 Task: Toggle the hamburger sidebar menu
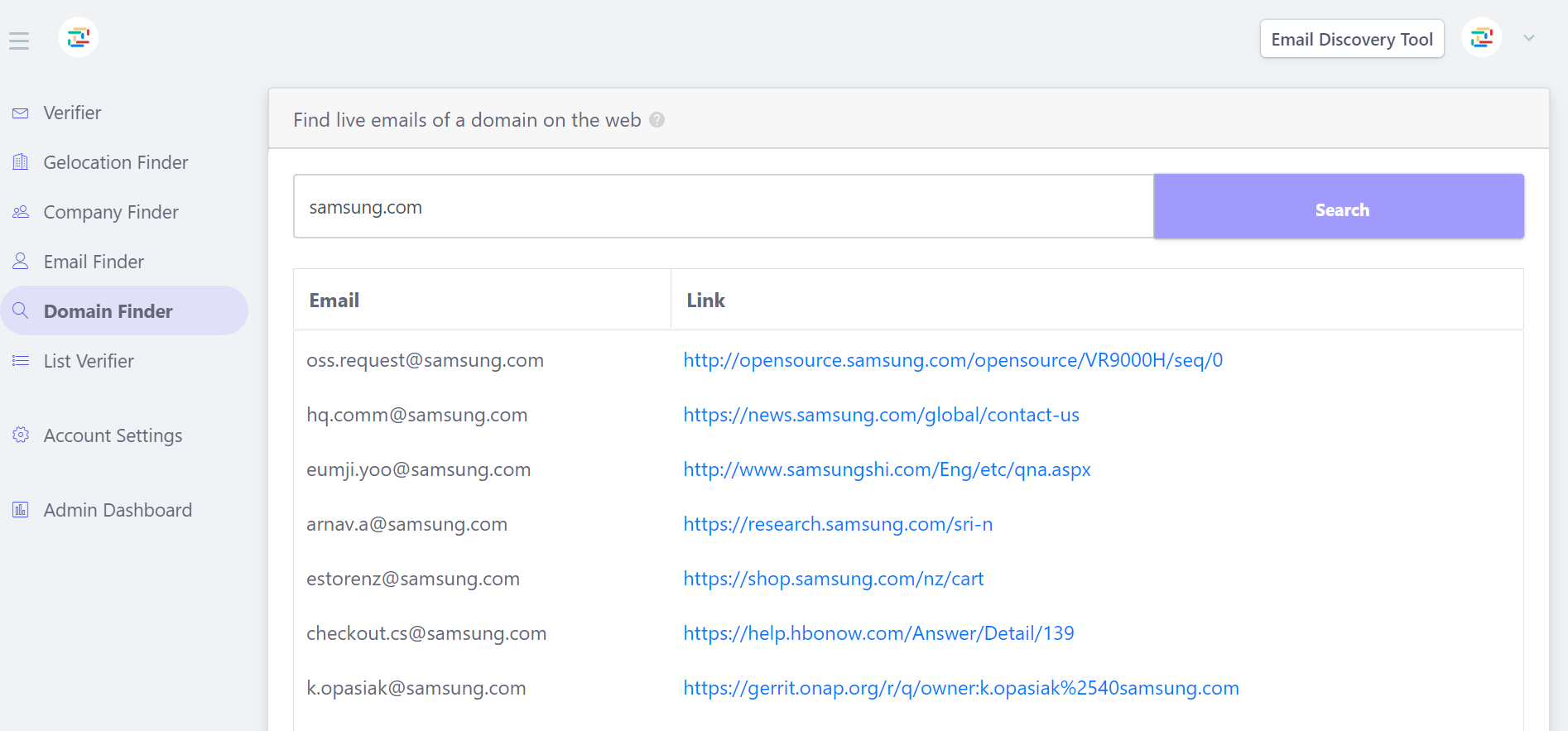tap(19, 41)
